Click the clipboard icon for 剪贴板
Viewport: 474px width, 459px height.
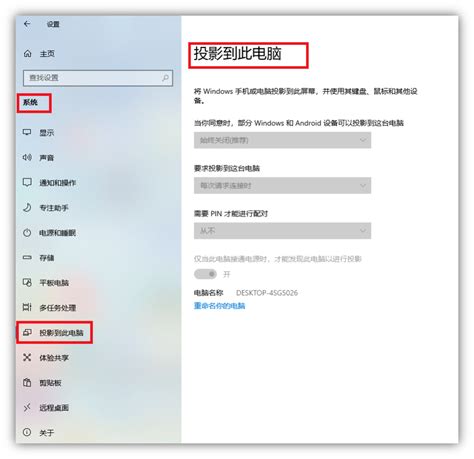pos(27,382)
